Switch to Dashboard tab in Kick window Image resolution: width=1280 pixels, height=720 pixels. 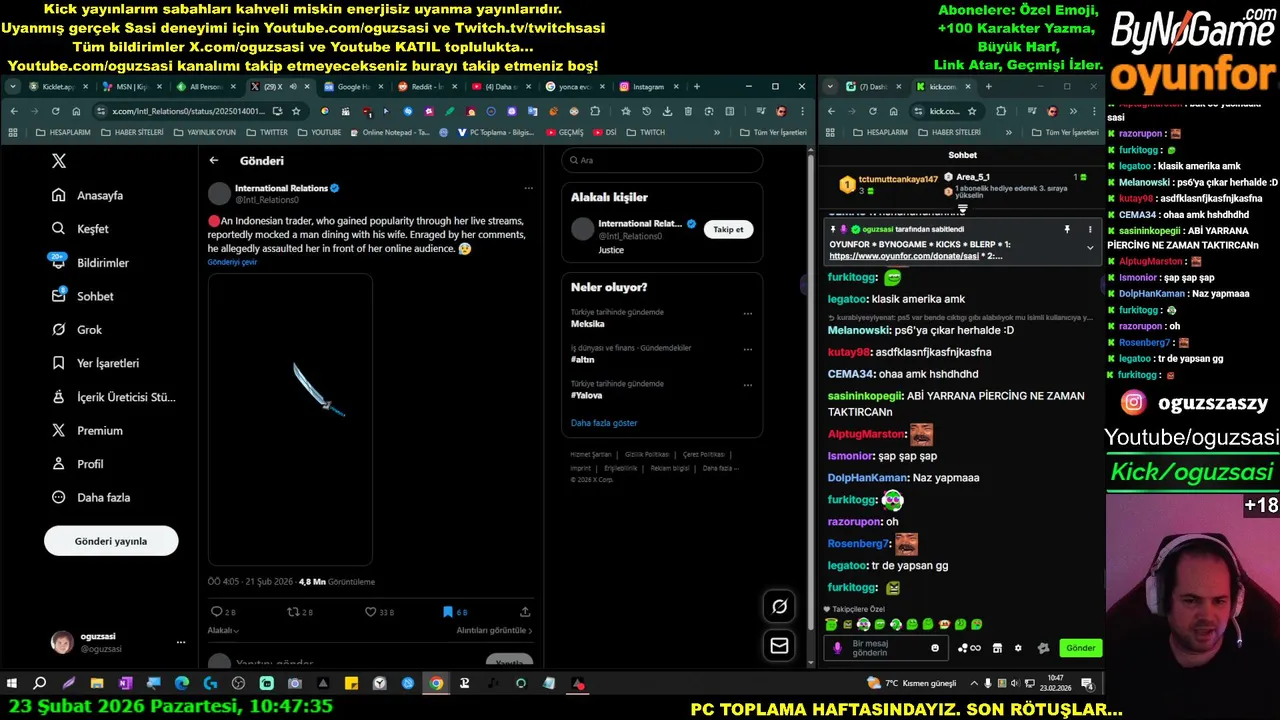tap(872, 87)
